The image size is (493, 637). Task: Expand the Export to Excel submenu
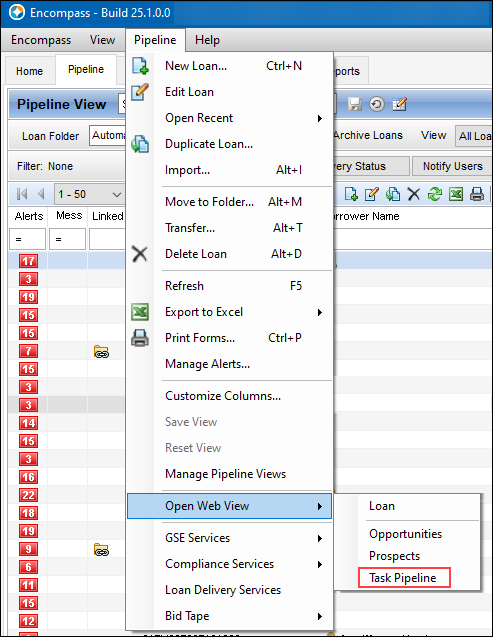[320, 312]
